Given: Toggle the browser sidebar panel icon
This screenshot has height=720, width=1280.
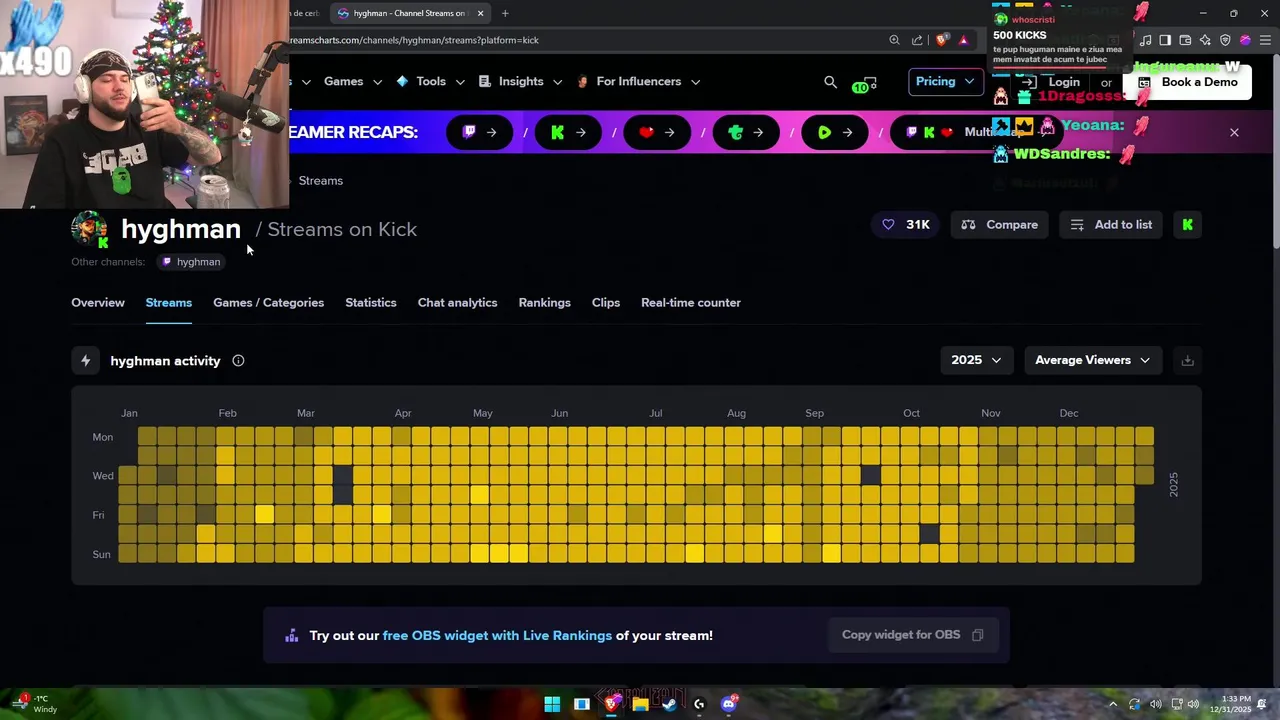Looking at the screenshot, I should coord(1165,40).
